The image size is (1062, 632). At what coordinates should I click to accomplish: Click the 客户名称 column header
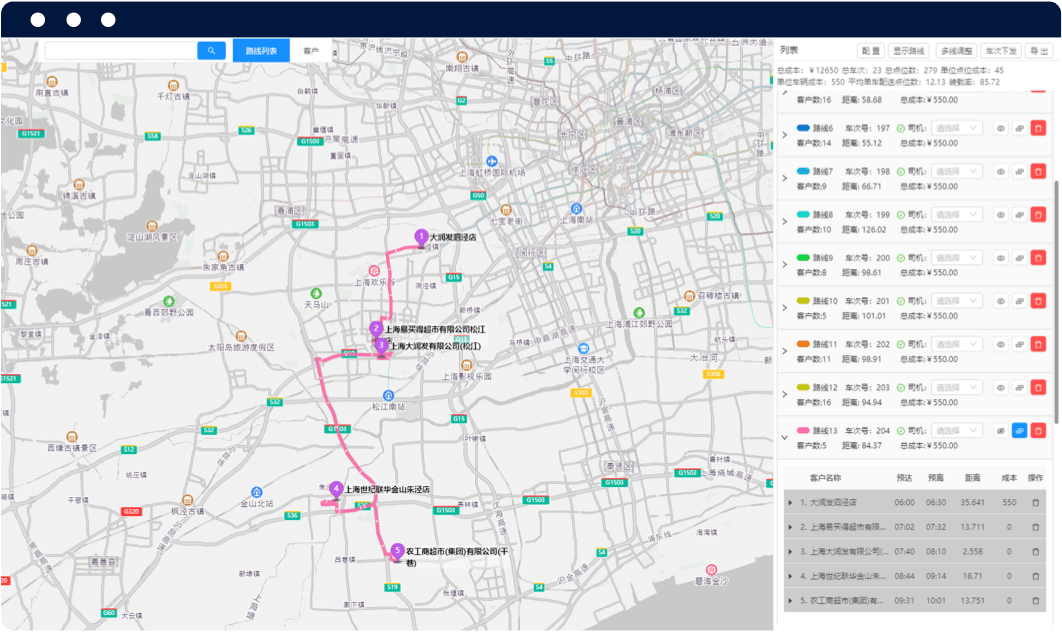(x=826, y=478)
